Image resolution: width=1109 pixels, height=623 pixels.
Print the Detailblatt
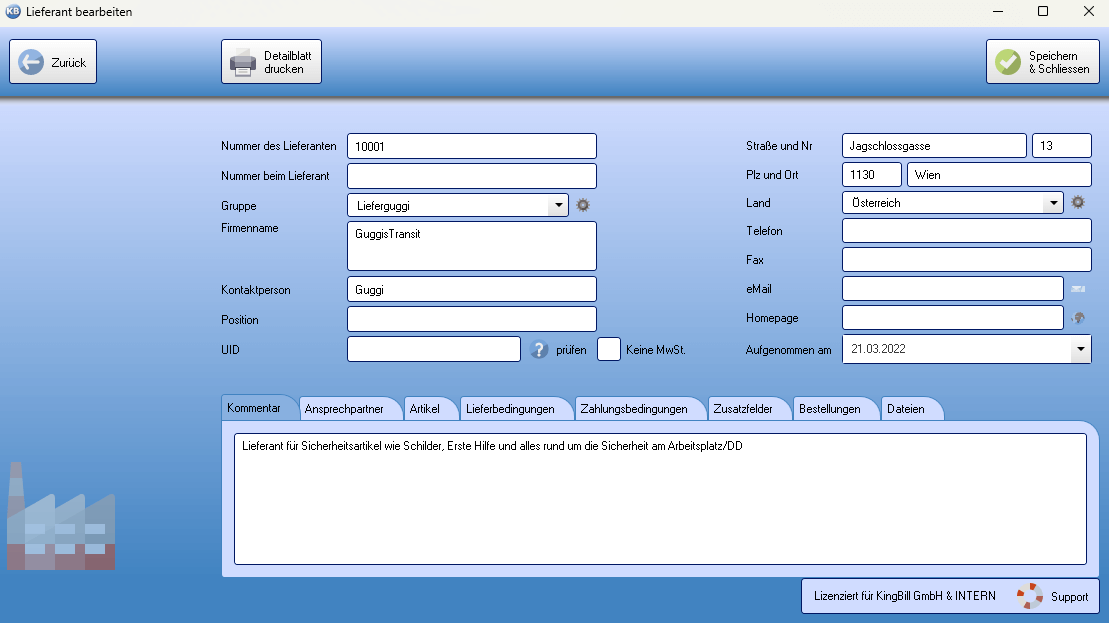pyautogui.click(x=271, y=62)
